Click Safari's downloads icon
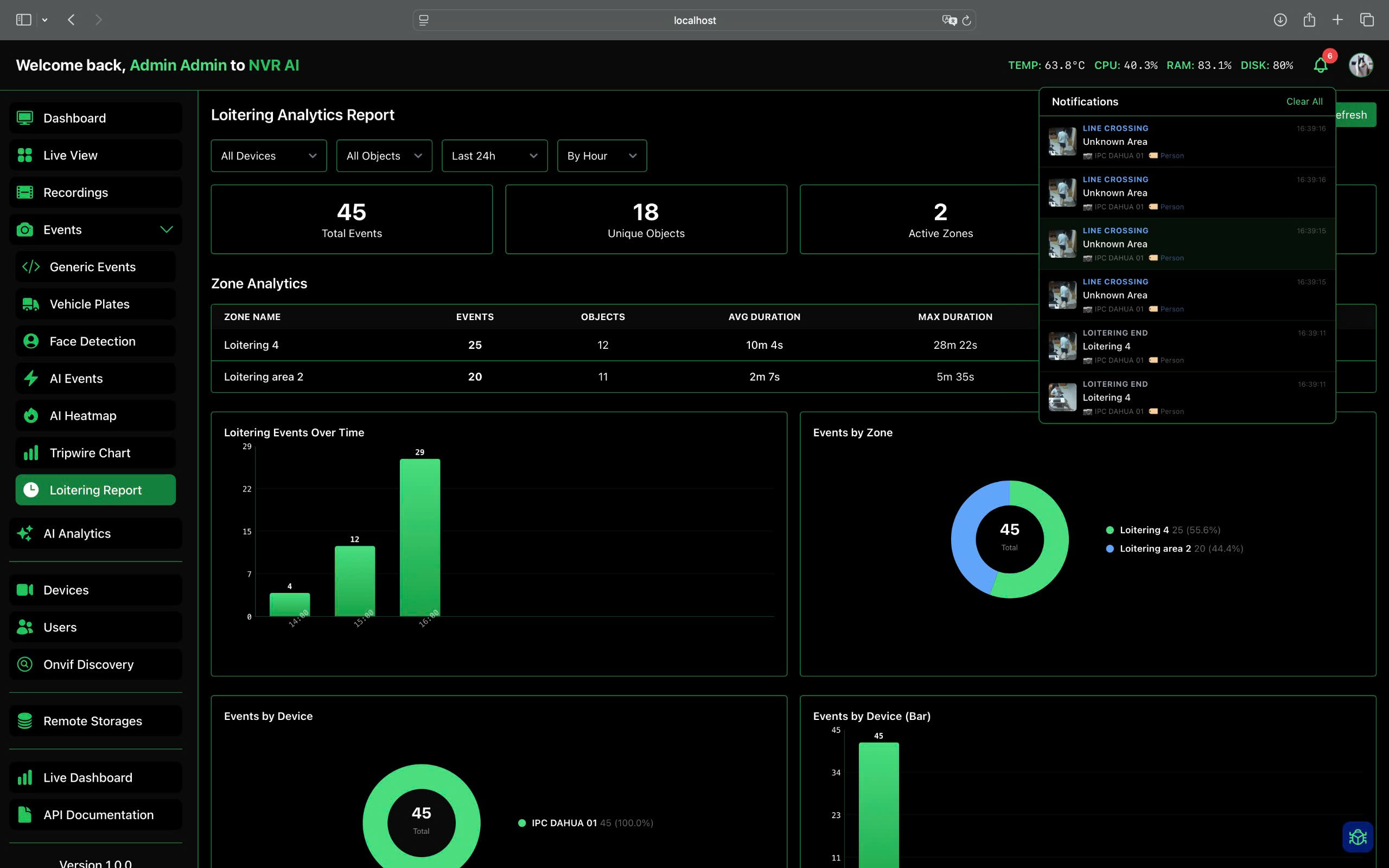This screenshot has width=1389, height=868. (1280, 20)
